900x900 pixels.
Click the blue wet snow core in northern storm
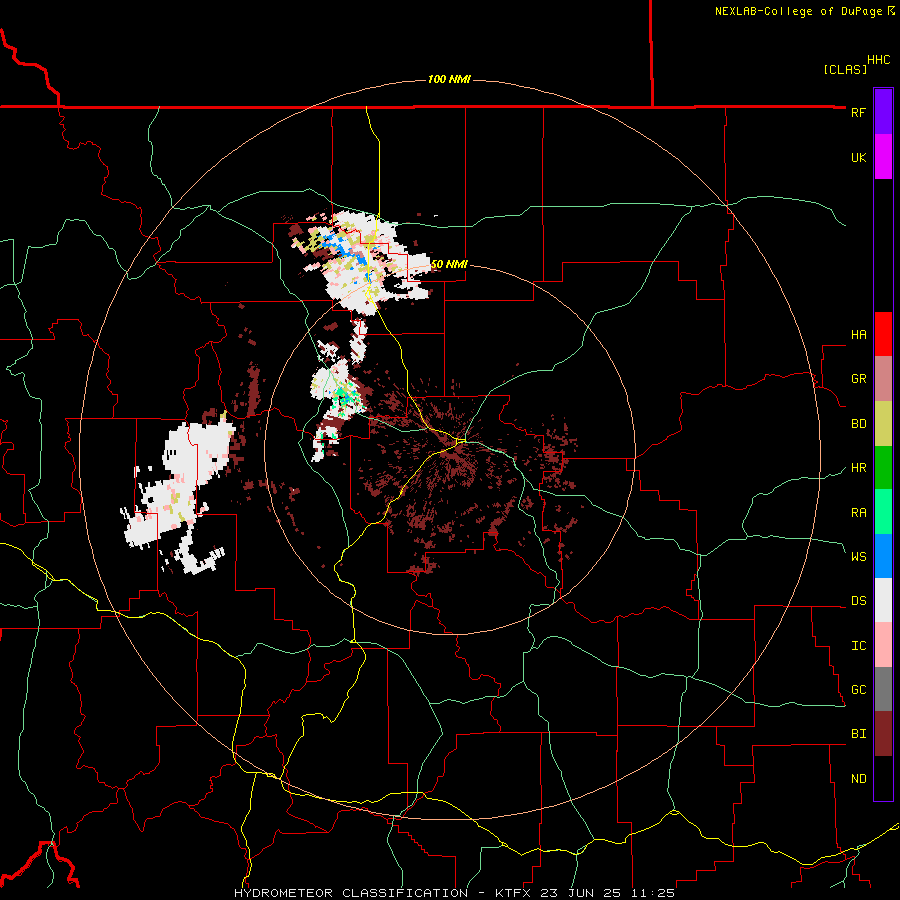point(346,249)
